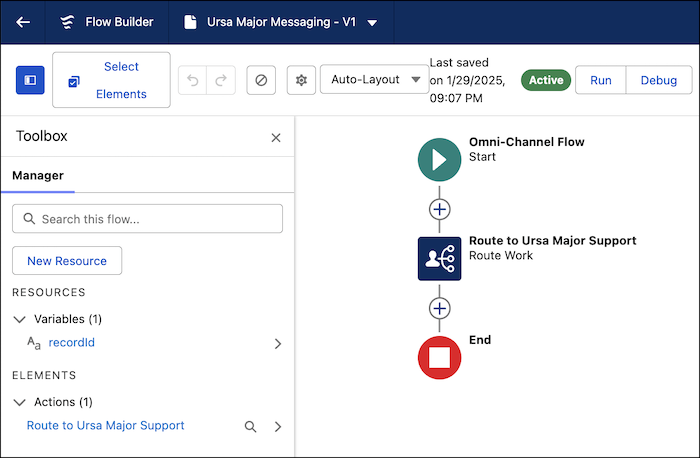
Task: Collapse the Variables section
Action: coord(20,319)
